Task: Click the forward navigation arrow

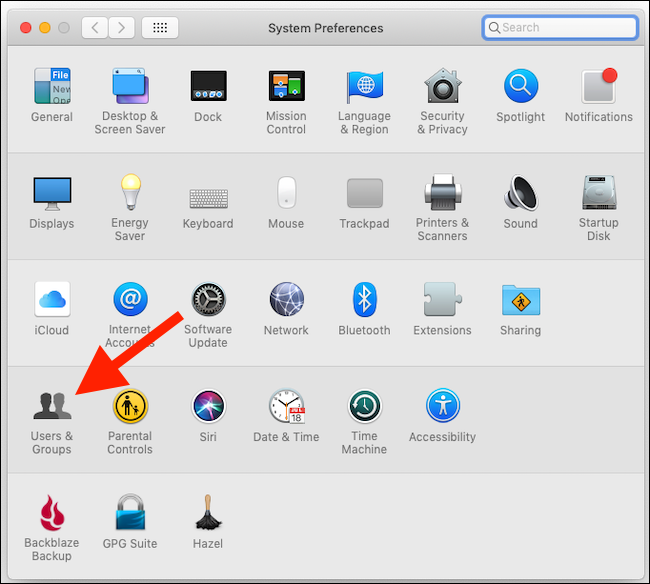Action: [121, 28]
